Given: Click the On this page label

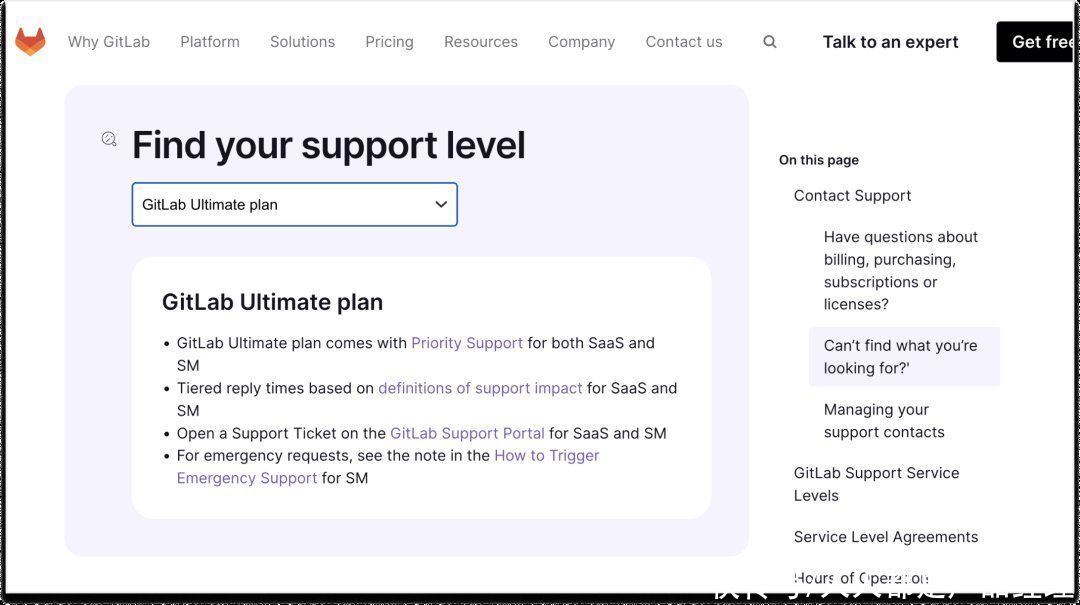Looking at the screenshot, I should [x=819, y=160].
